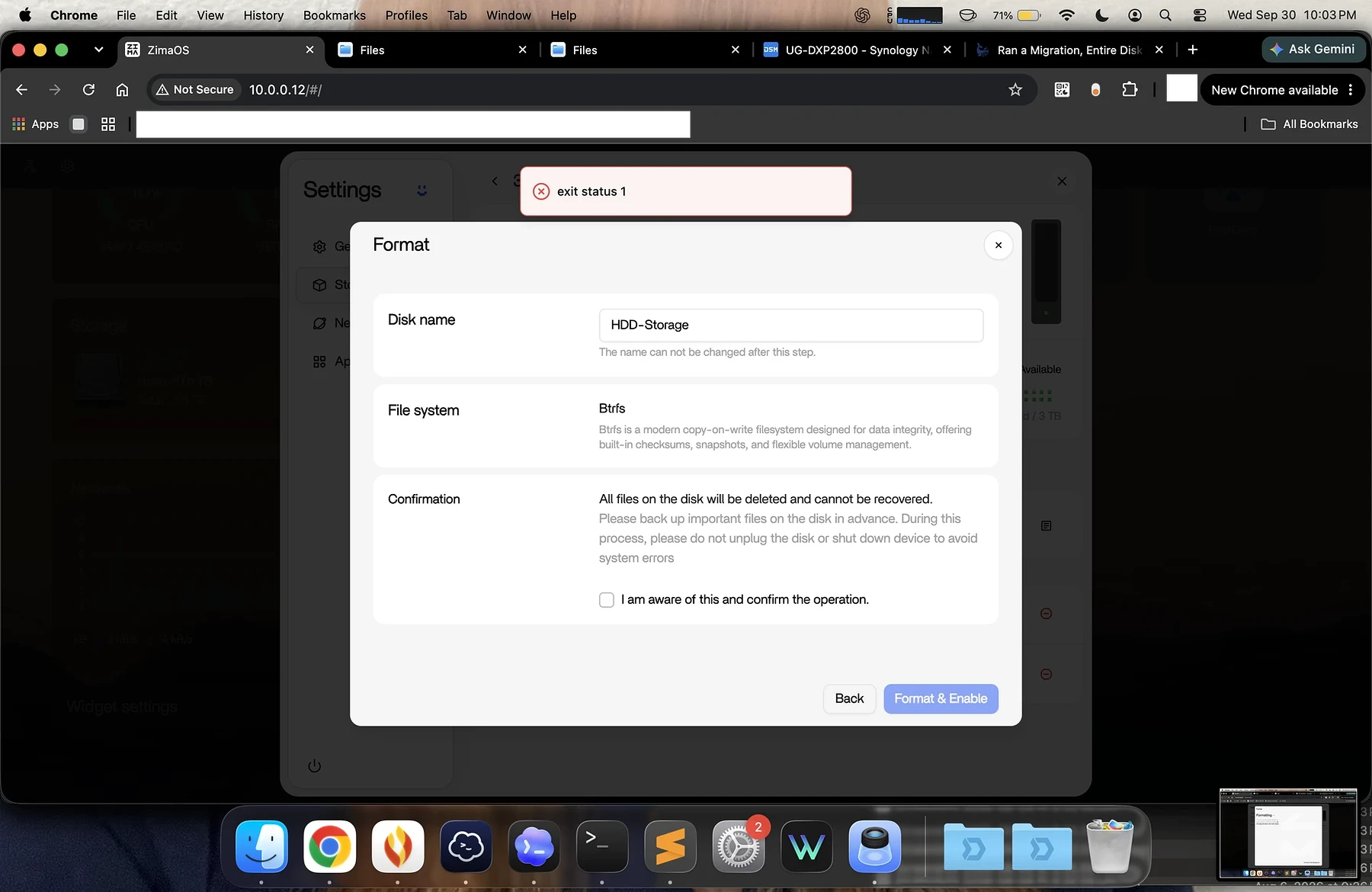Viewport: 1372px width, 892px height.
Task: Close the Settings panel behind the dialog
Action: [x=1062, y=181]
